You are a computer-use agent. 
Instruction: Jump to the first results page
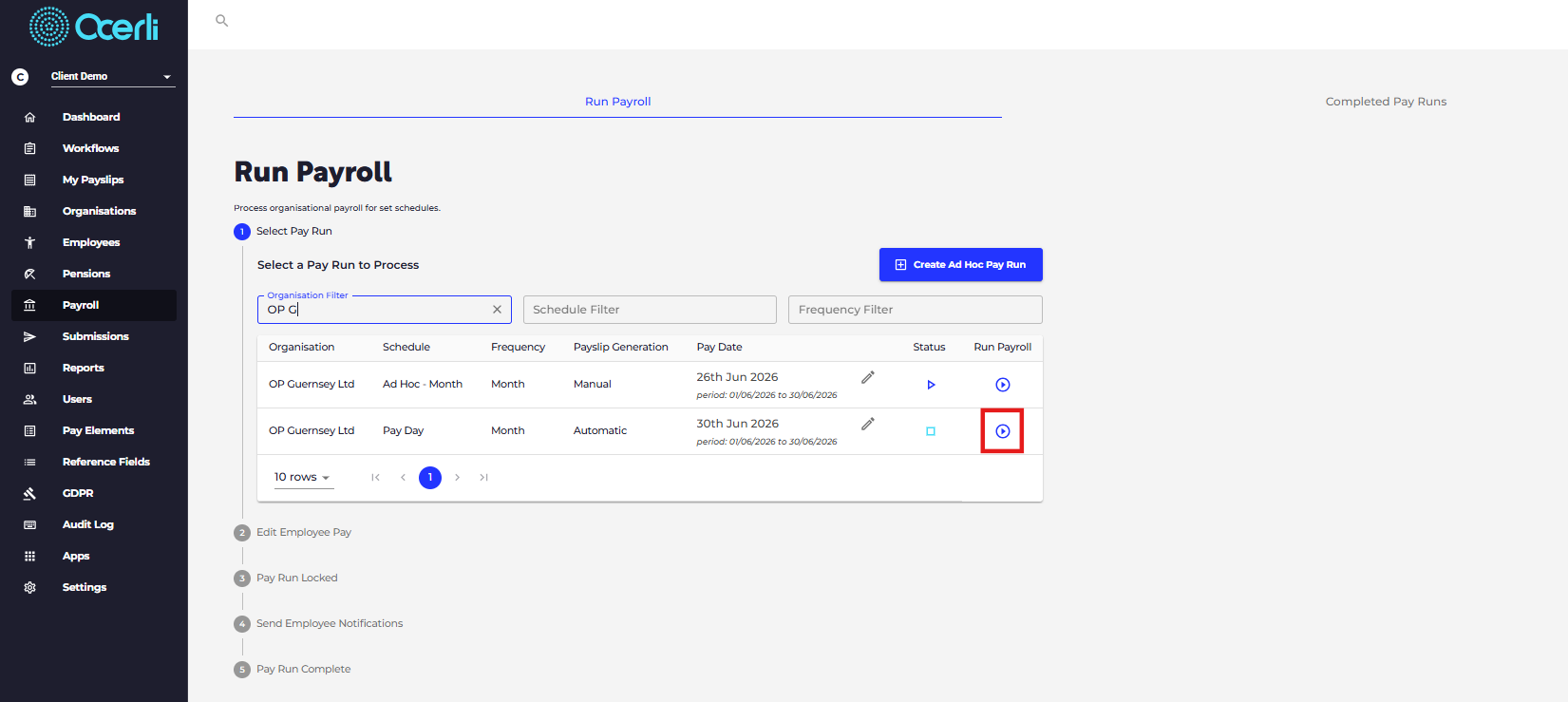[376, 477]
